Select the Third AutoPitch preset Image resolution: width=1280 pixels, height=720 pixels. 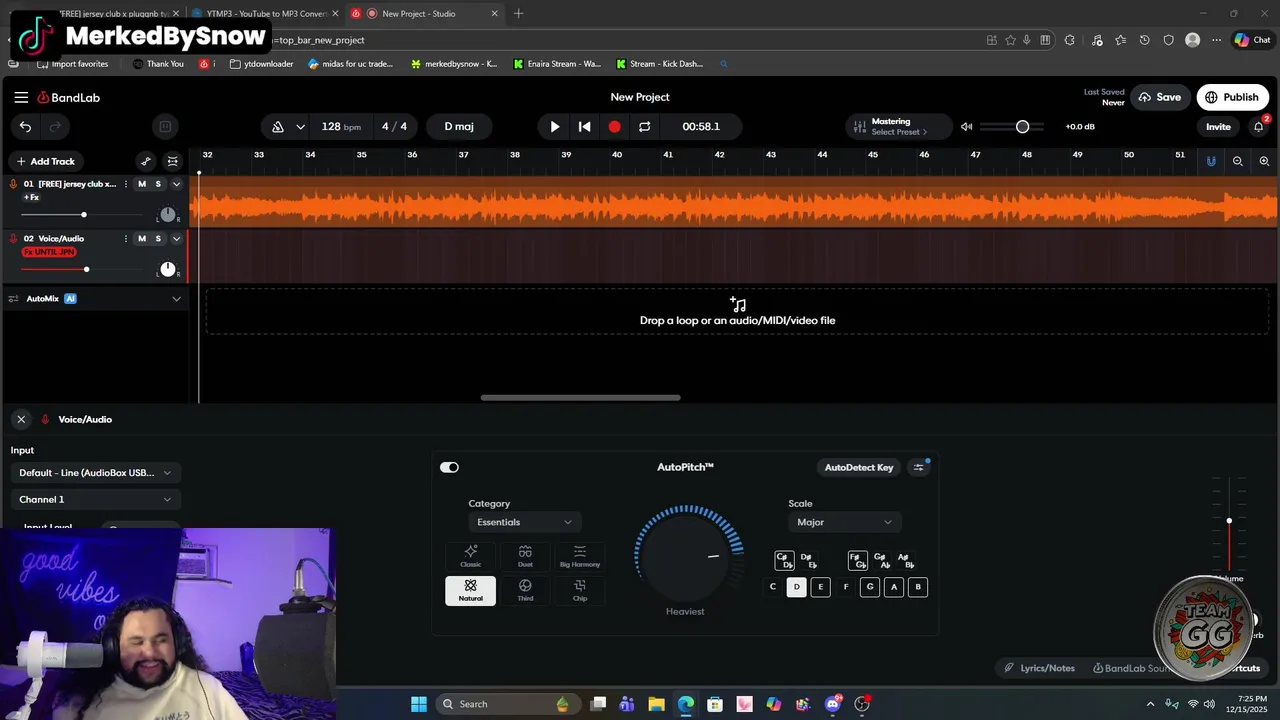525,590
